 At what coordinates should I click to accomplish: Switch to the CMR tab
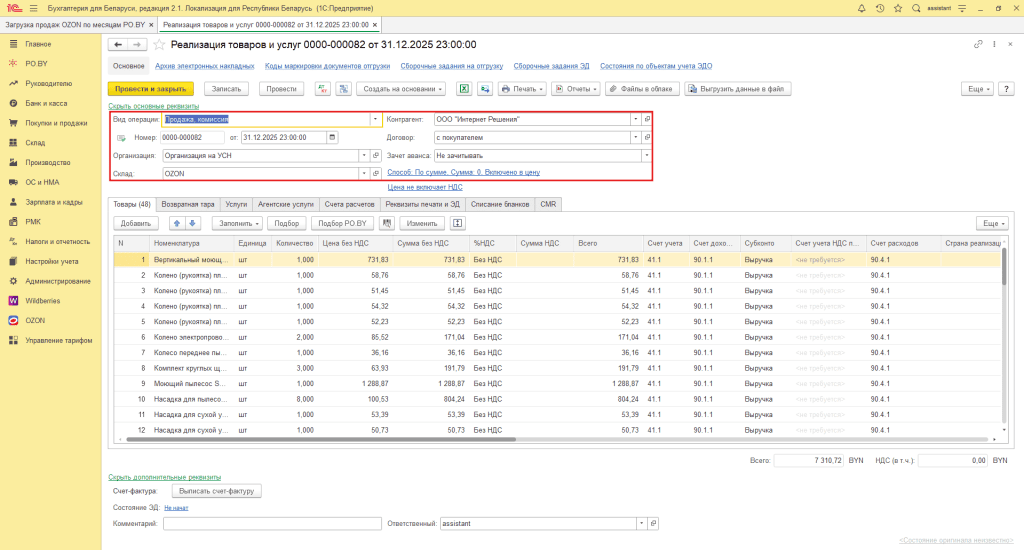coord(548,204)
